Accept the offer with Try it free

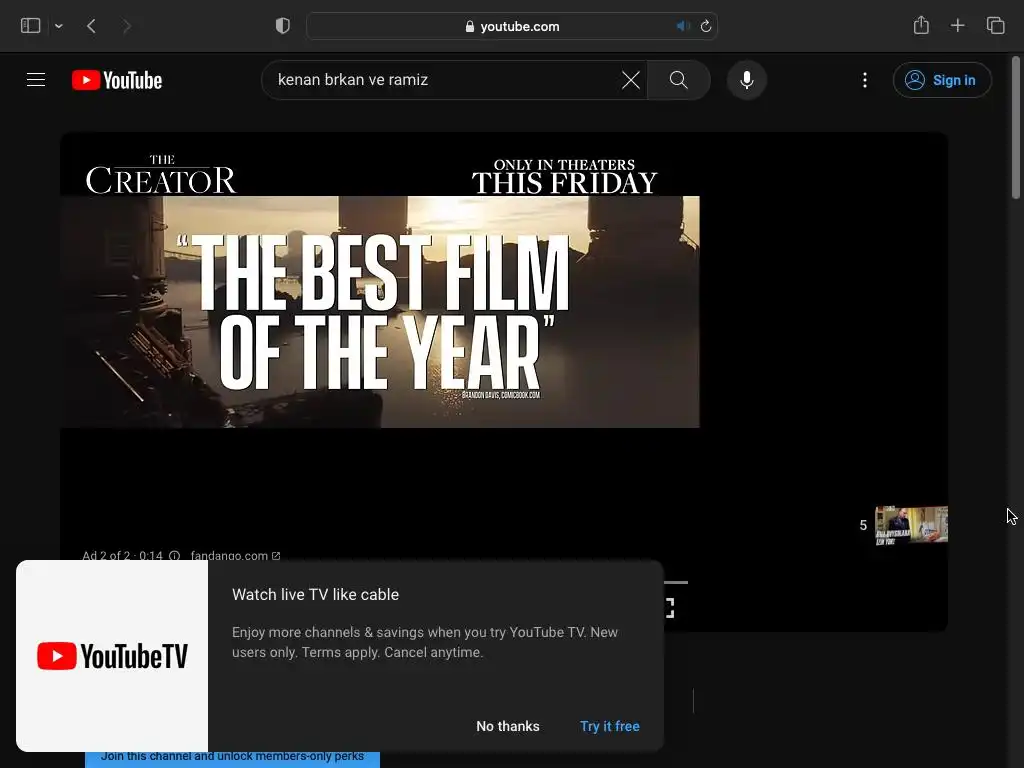tap(609, 726)
